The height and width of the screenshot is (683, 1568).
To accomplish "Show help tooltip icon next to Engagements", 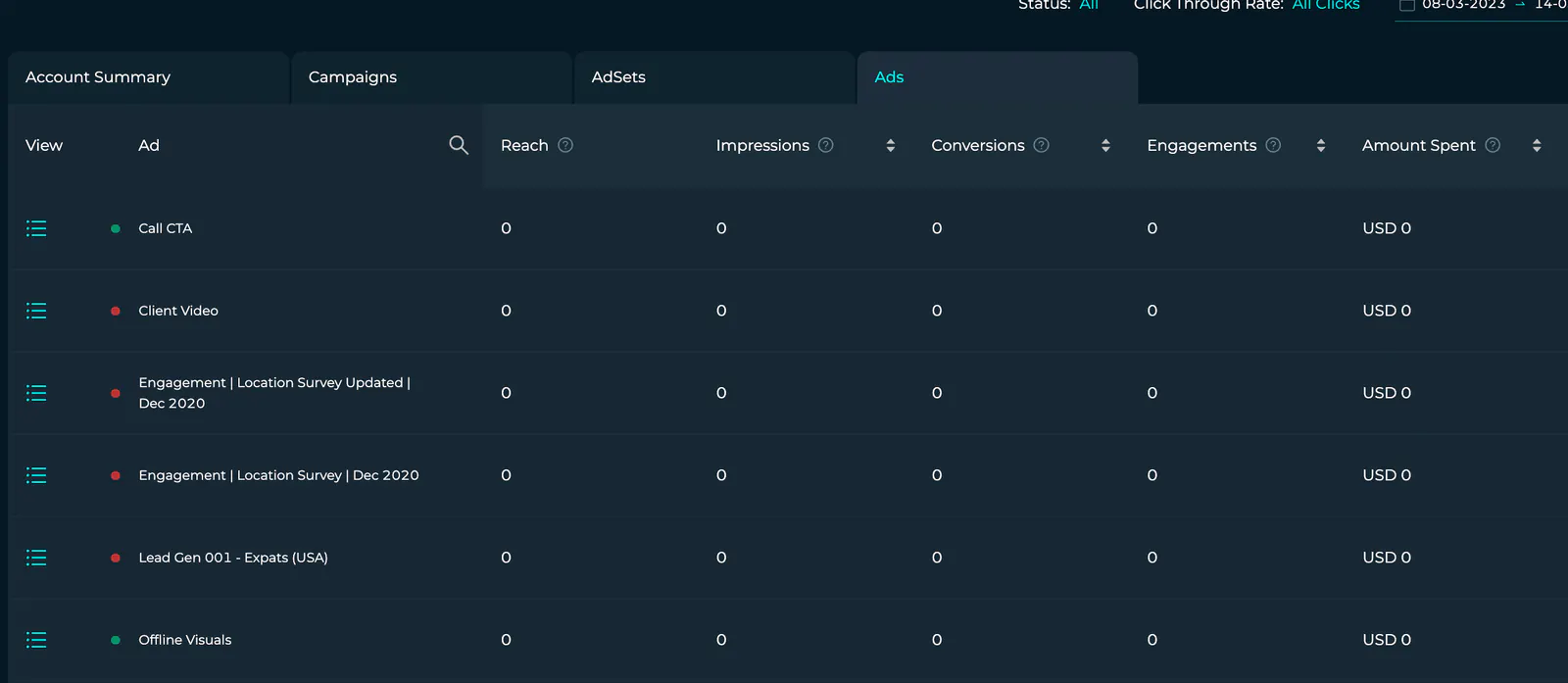I will coord(1273,145).
